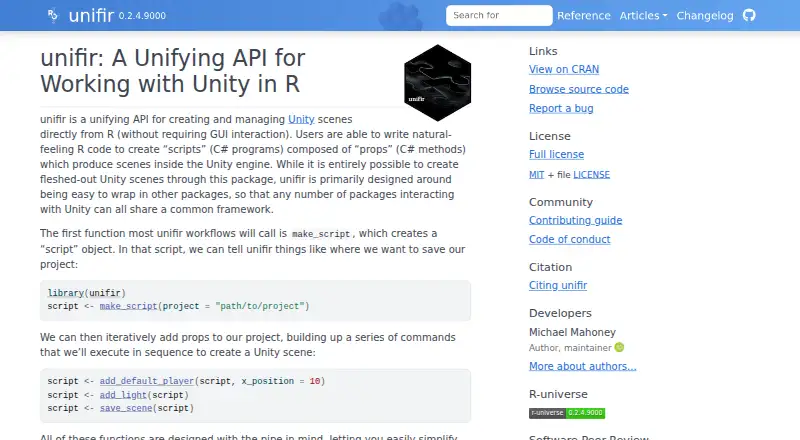Click the page title heading unifir
Screen dimensions: 800x440
coord(172,71)
